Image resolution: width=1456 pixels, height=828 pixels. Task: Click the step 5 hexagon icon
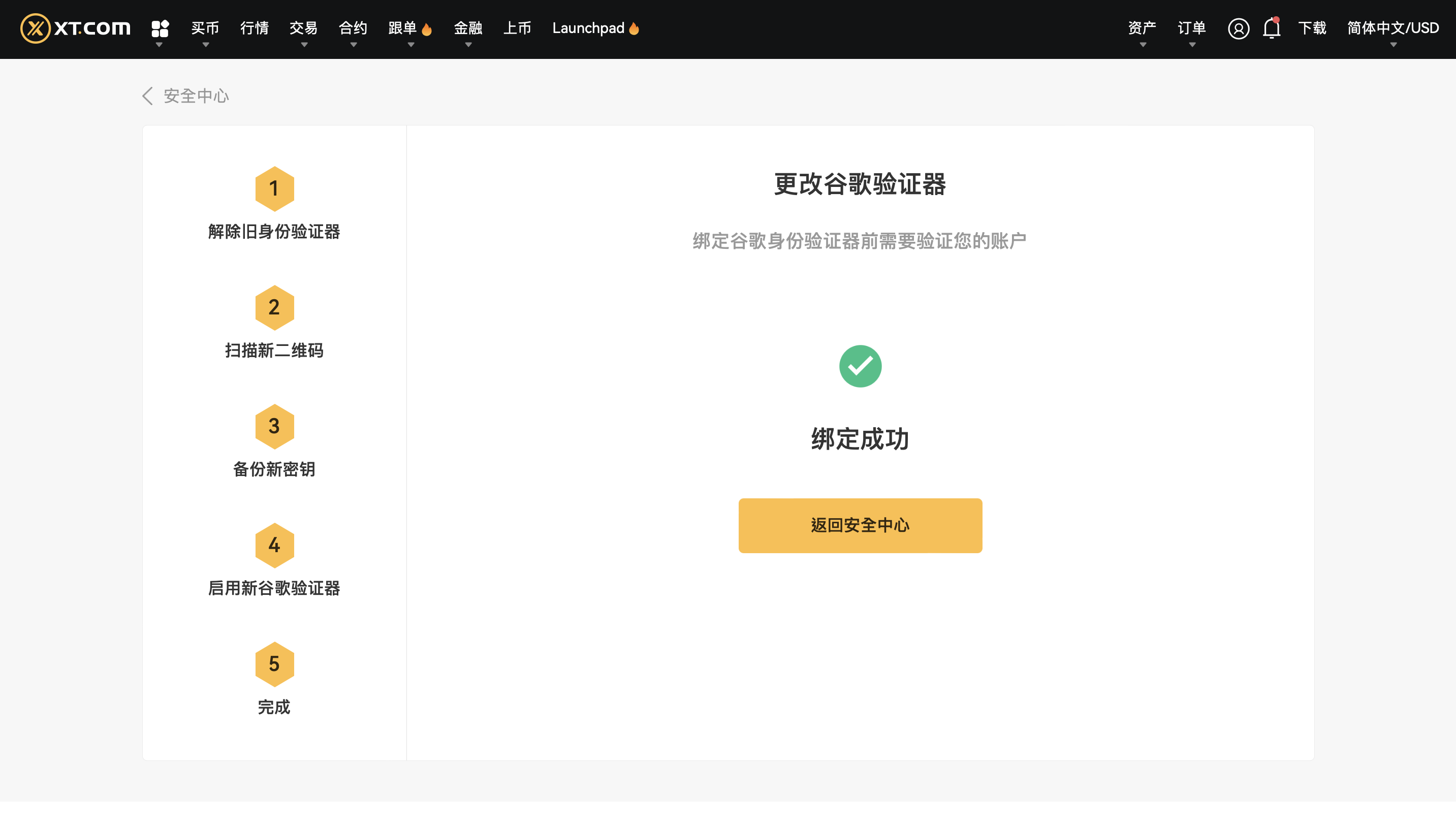pyautogui.click(x=274, y=664)
